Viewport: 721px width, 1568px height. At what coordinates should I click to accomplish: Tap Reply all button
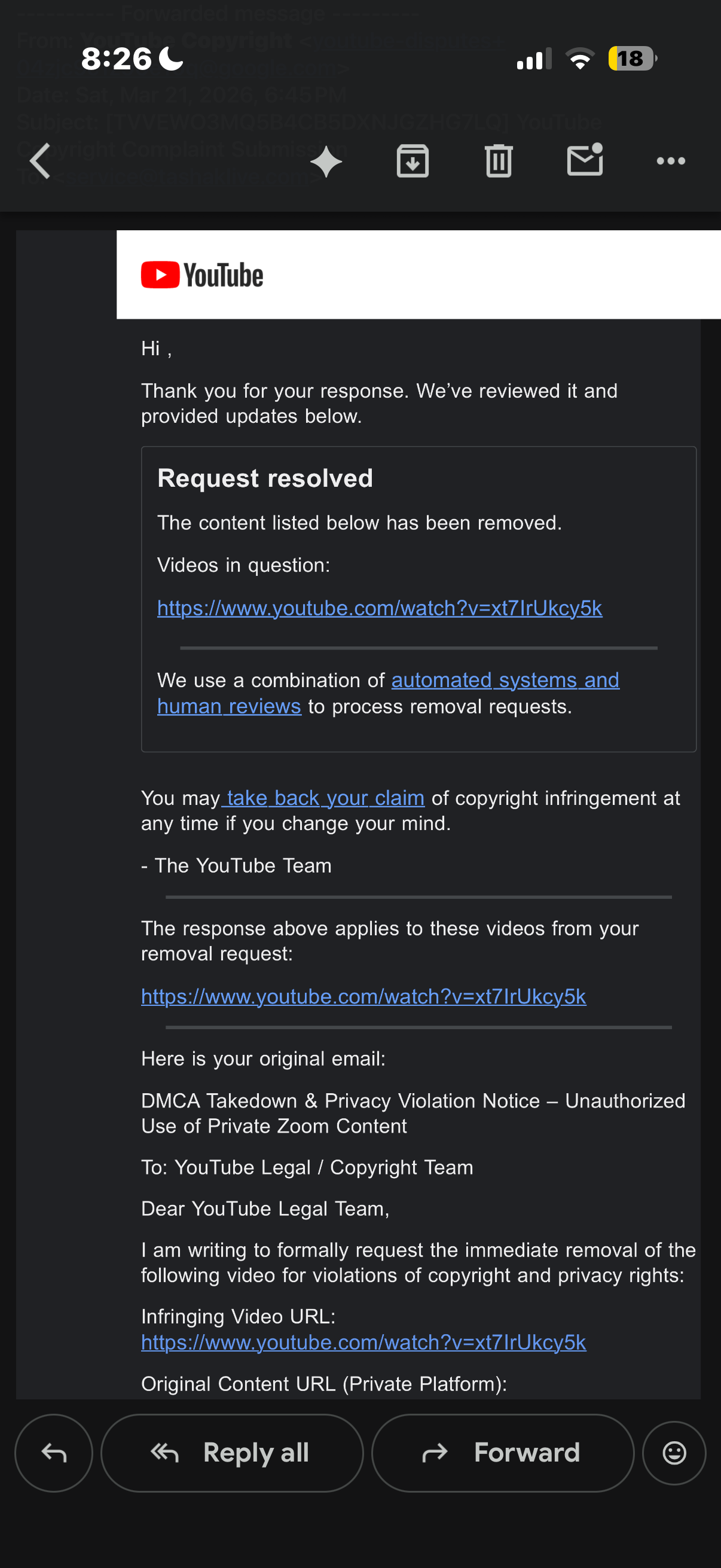232,1453
